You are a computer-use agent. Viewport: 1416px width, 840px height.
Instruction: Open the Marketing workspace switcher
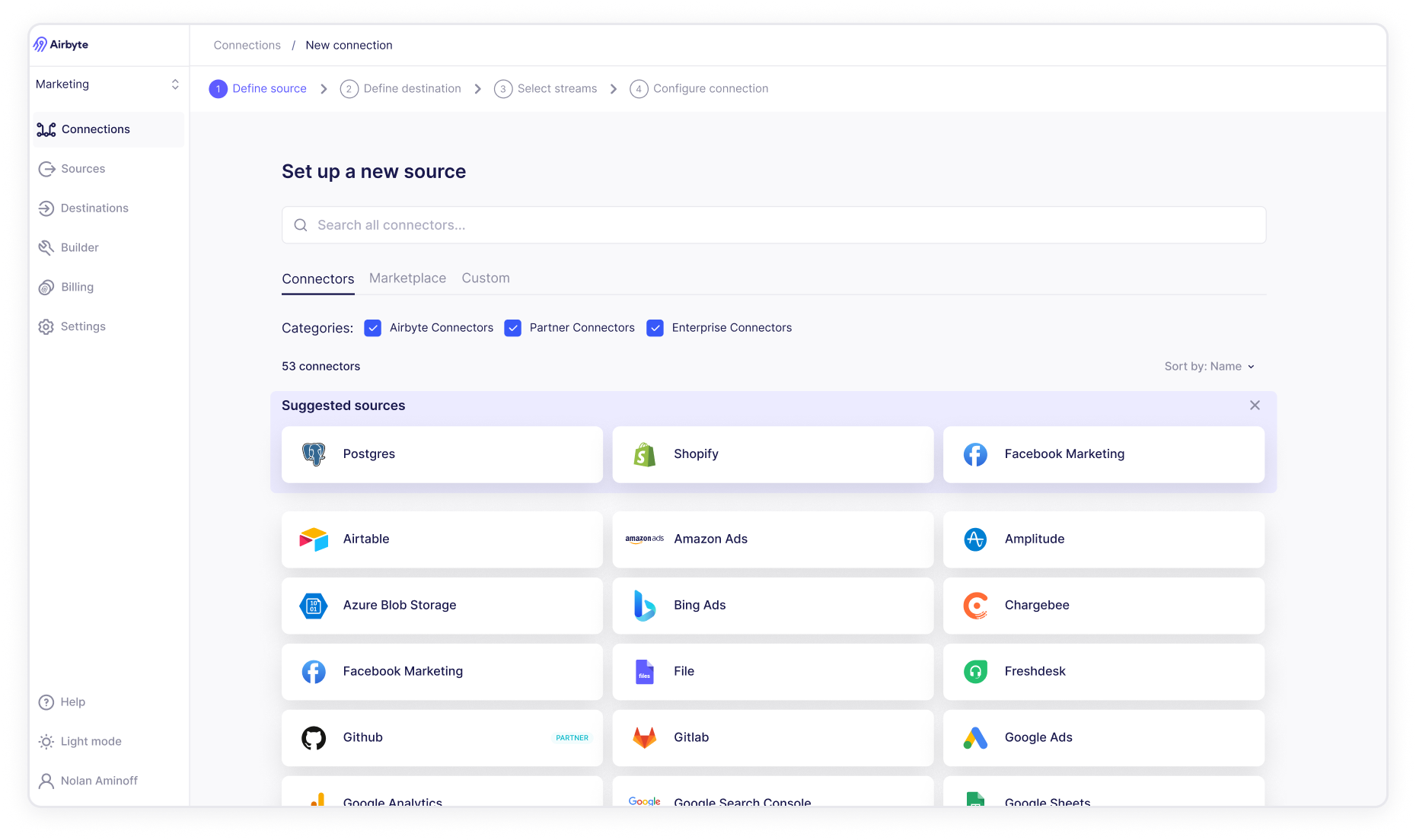(x=107, y=84)
